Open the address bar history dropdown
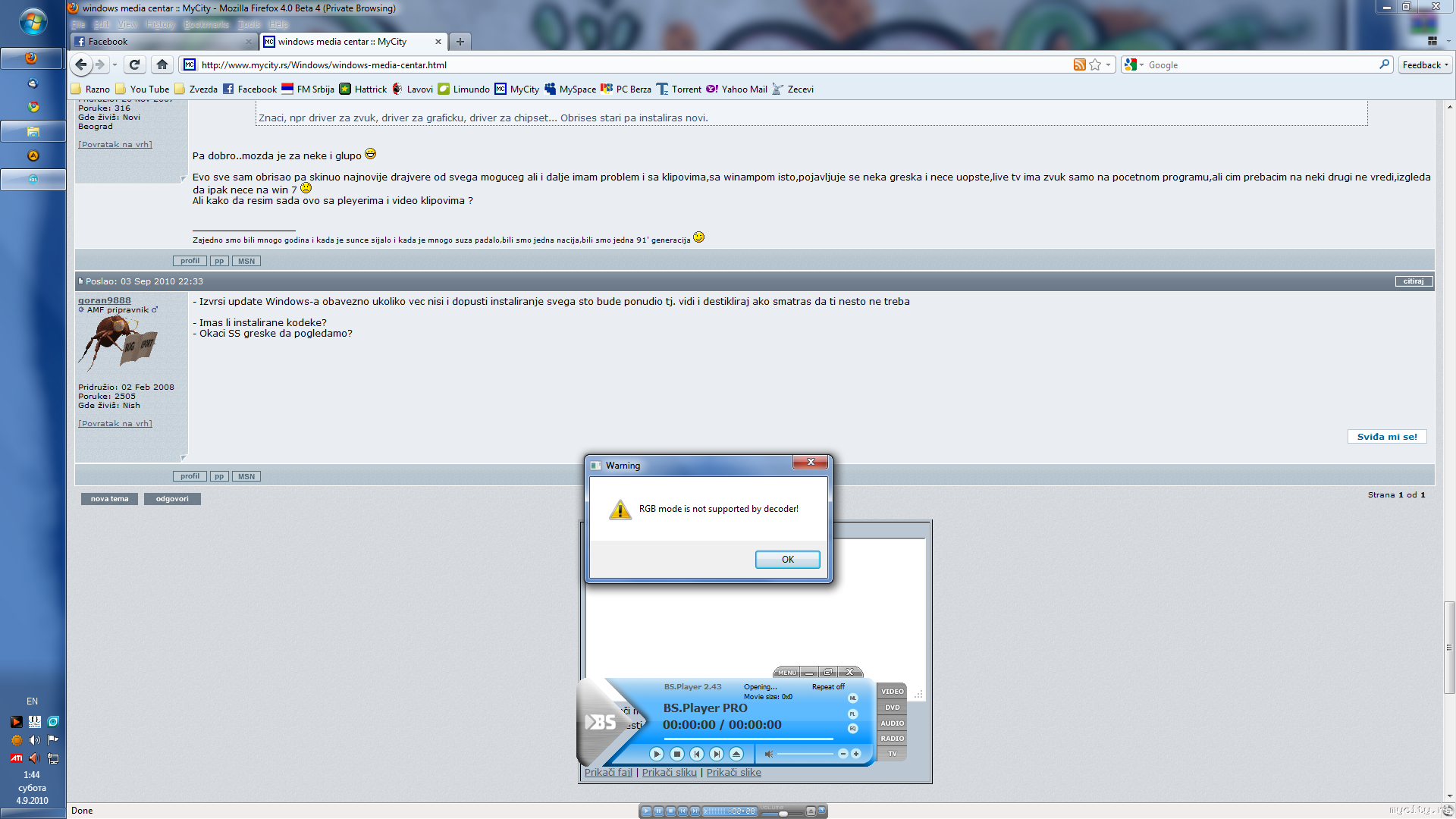 point(1108,65)
